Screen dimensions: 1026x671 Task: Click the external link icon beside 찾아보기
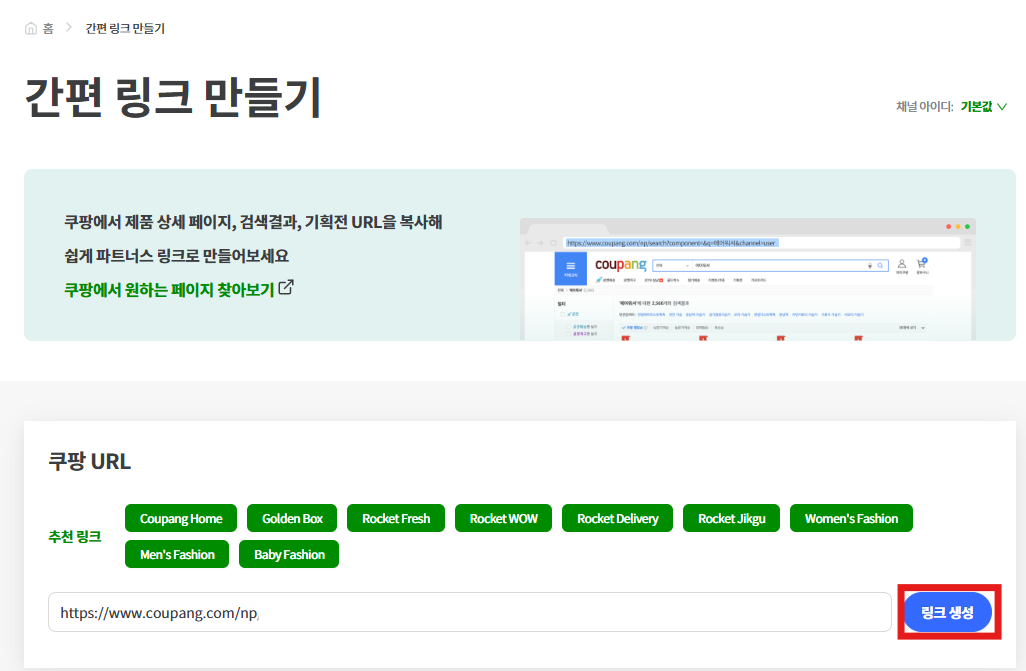(286, 287)
